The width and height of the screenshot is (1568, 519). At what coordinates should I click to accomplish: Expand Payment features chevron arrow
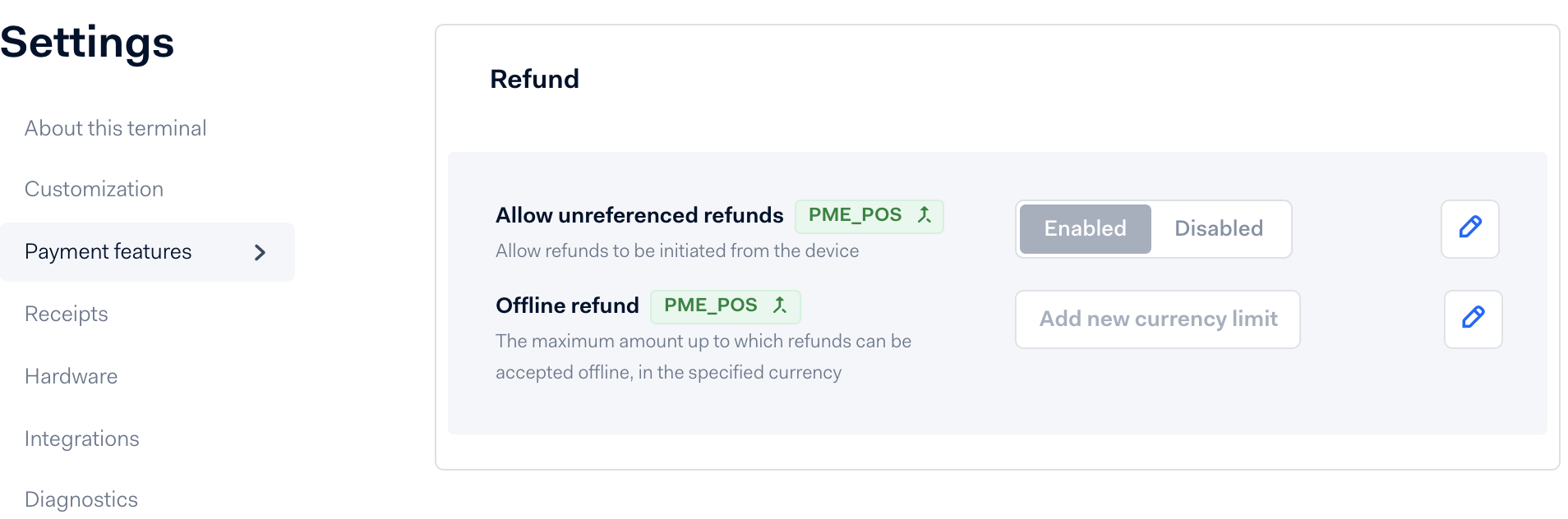[x=260, y=252]
